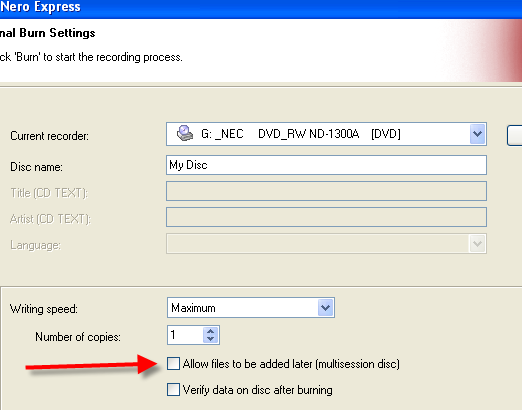Select the Maximum writing speed combo box
522x410 pixels.
[251, 308]
